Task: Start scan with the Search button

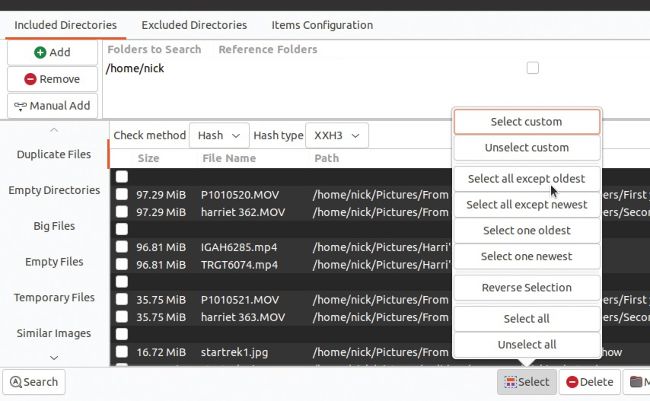Action: point(32,382)
